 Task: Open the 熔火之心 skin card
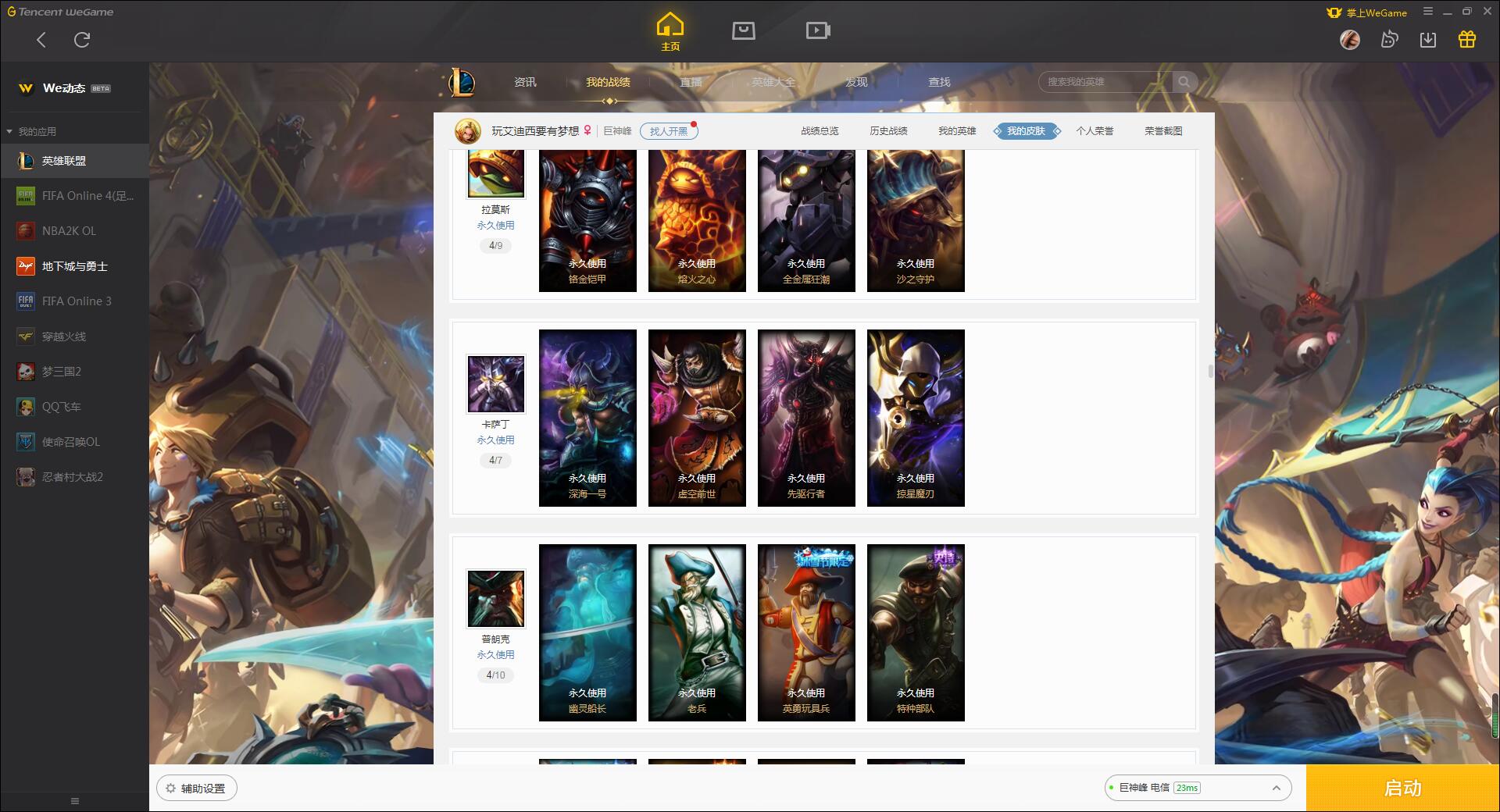(x=697, y=221)
